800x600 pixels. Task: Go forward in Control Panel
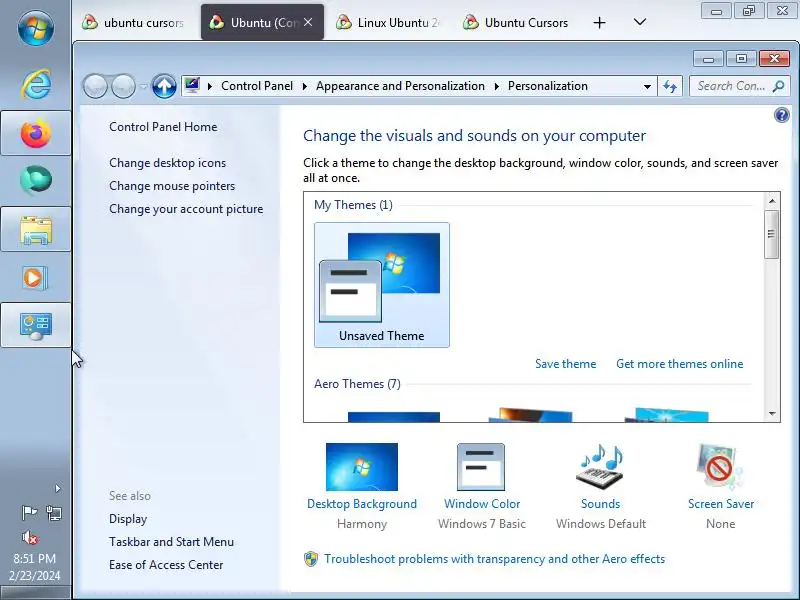pos(123,86)
